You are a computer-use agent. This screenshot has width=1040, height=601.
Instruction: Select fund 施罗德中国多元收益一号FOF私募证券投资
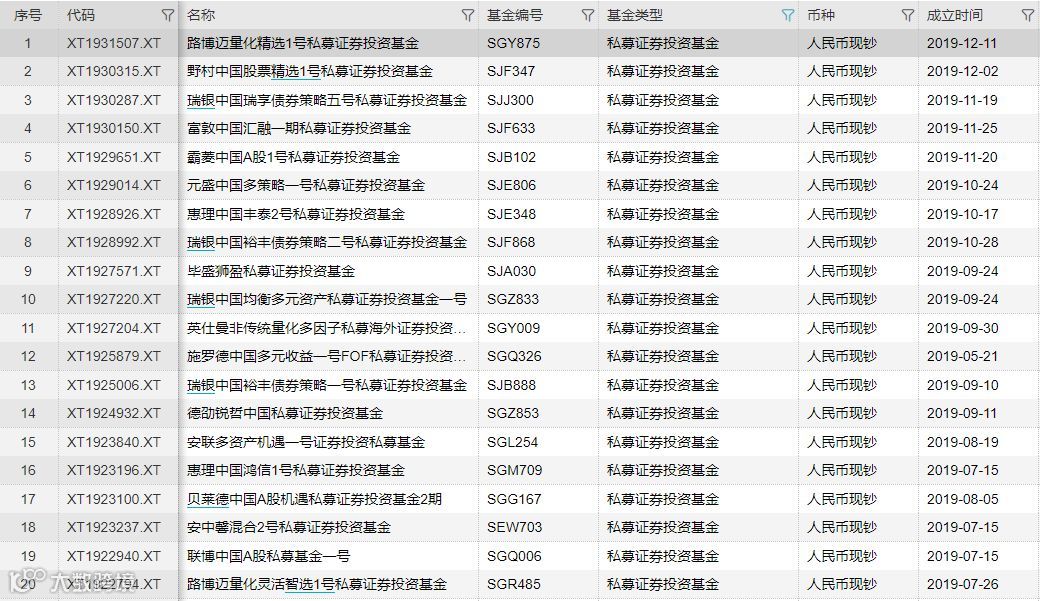coord(326,356)
